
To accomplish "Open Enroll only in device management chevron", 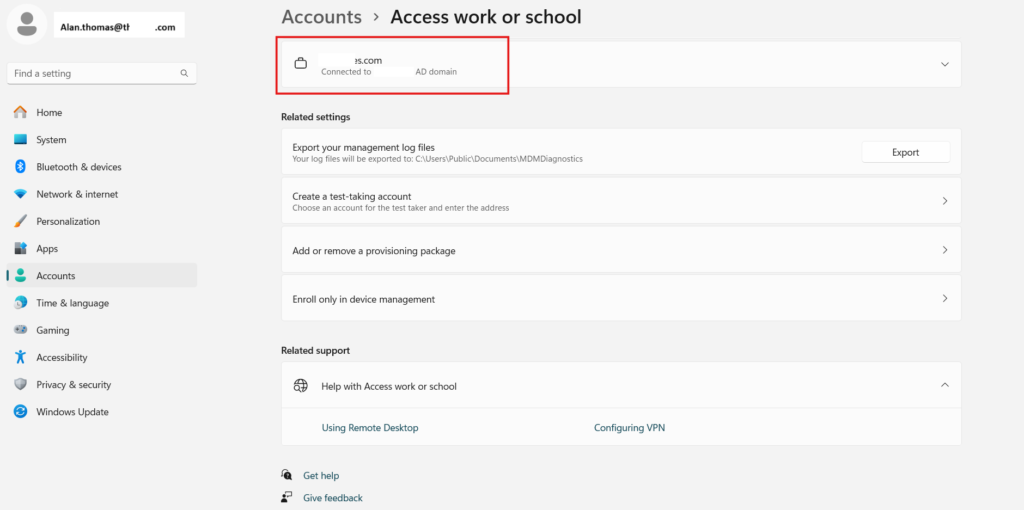I will 944,298.
